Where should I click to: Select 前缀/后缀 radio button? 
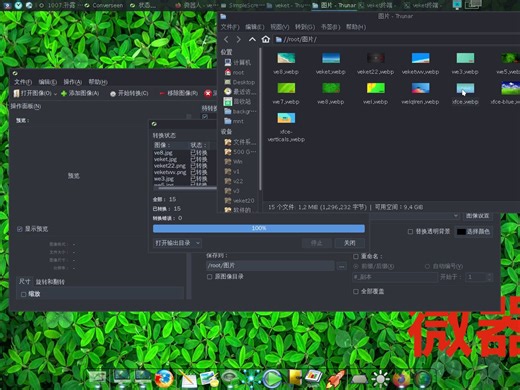(x=356, y=266)
